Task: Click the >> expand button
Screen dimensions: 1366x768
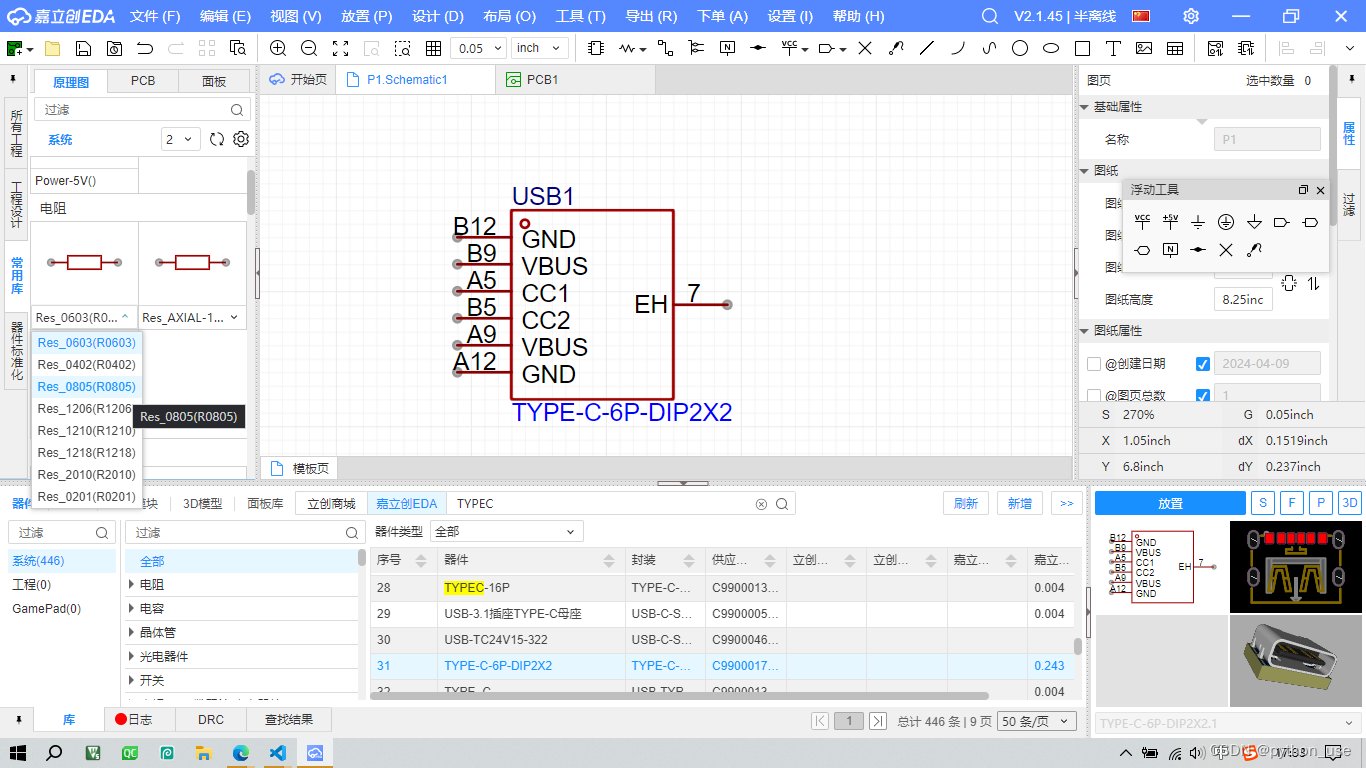Action: click(x=1067, y=504)
